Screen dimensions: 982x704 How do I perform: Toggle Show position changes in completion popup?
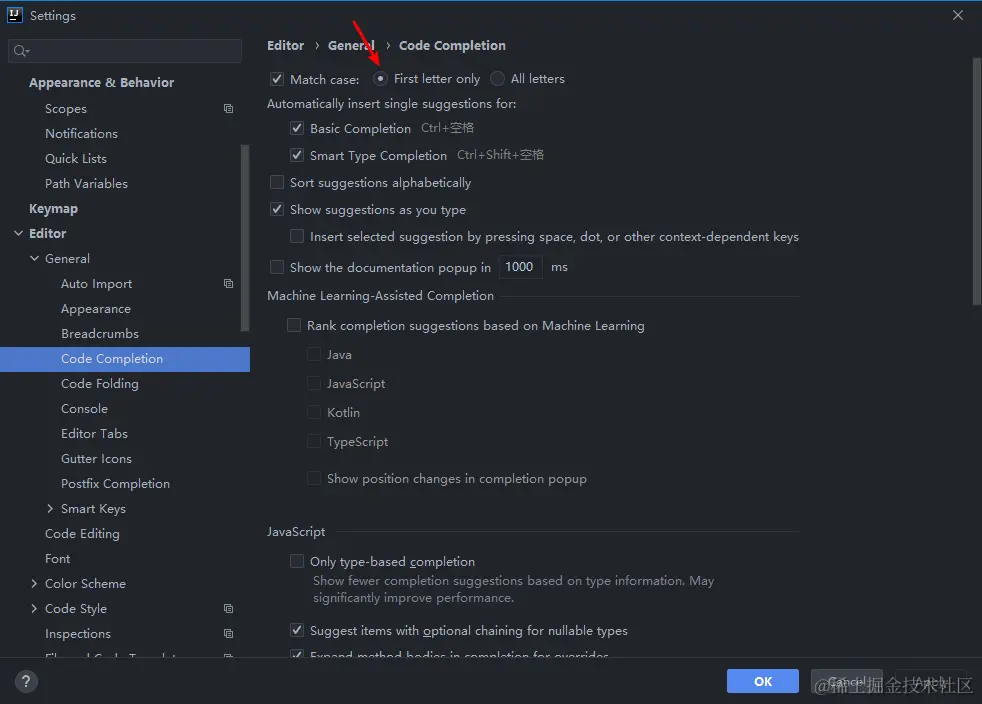(x=314, y=479)
